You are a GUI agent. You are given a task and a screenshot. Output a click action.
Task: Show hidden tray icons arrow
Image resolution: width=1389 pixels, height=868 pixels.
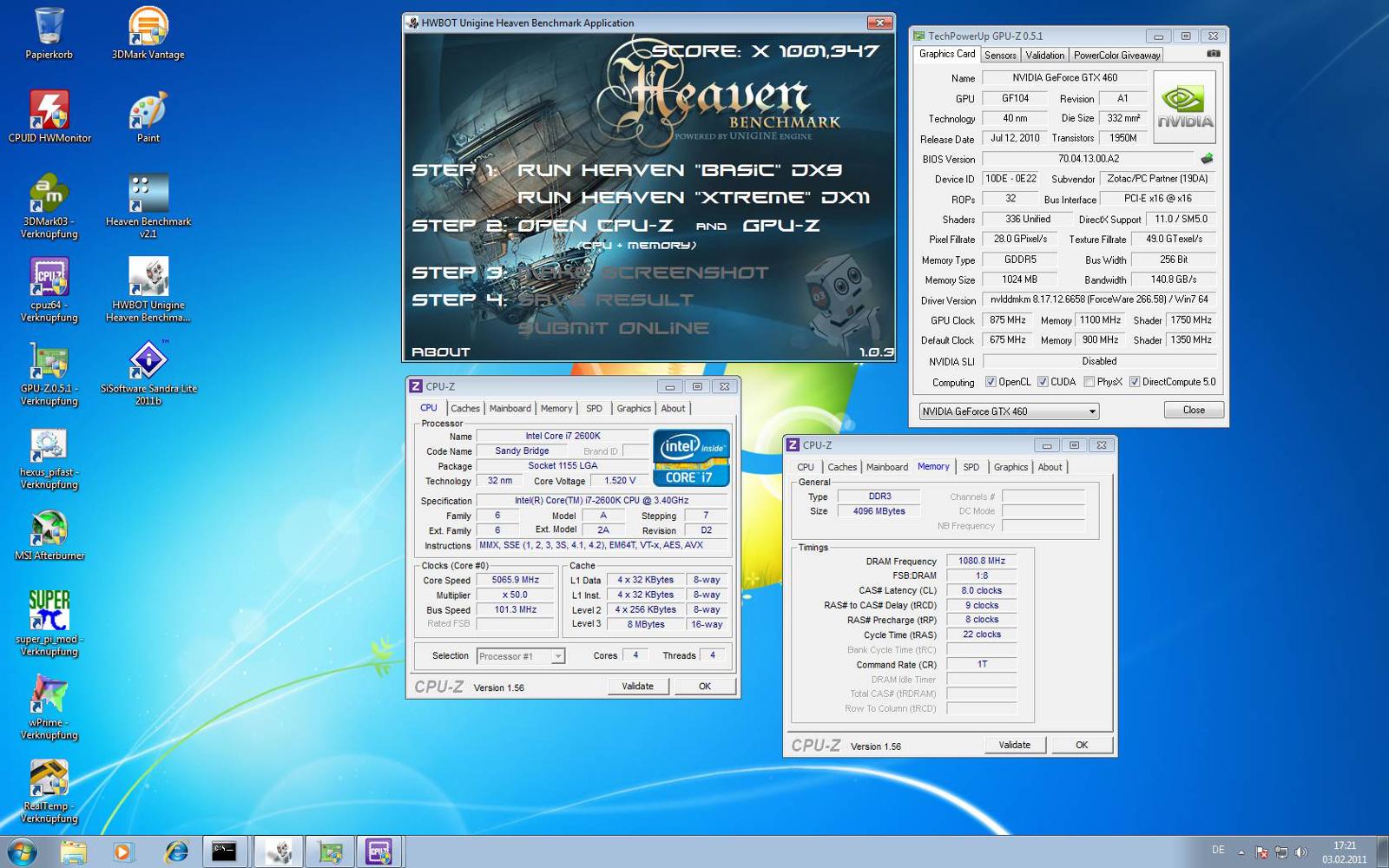point(1241,852)
